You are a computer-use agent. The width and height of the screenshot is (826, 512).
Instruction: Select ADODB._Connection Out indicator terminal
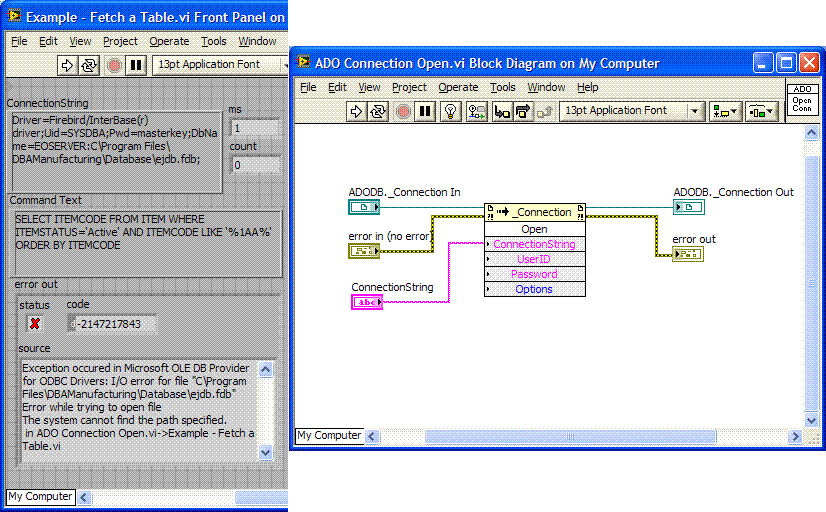[689, 207]
